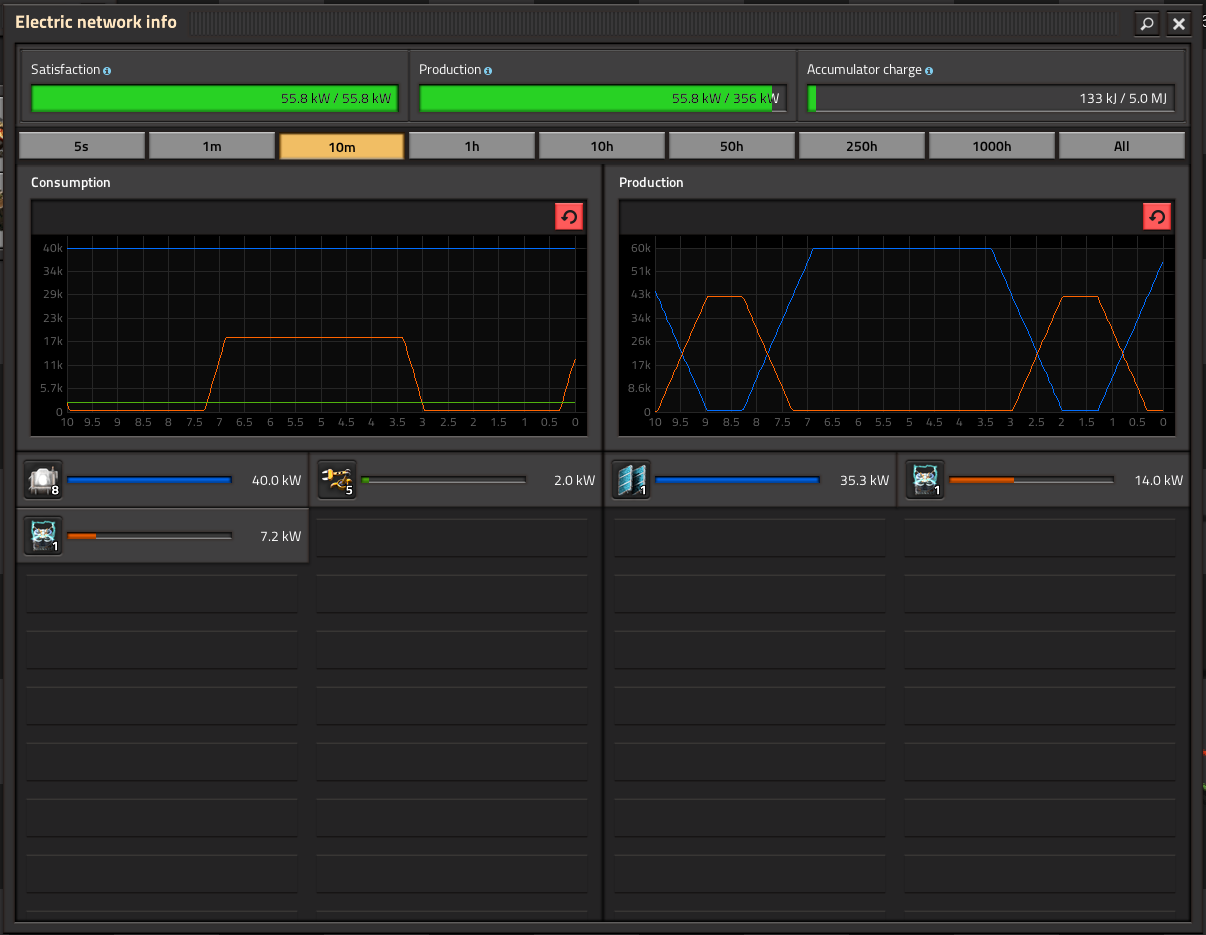The width and height of the screenshot is (1206, 935).
Task: Reset the Production graph with the red button
Action: click(x=1157, y=217)
